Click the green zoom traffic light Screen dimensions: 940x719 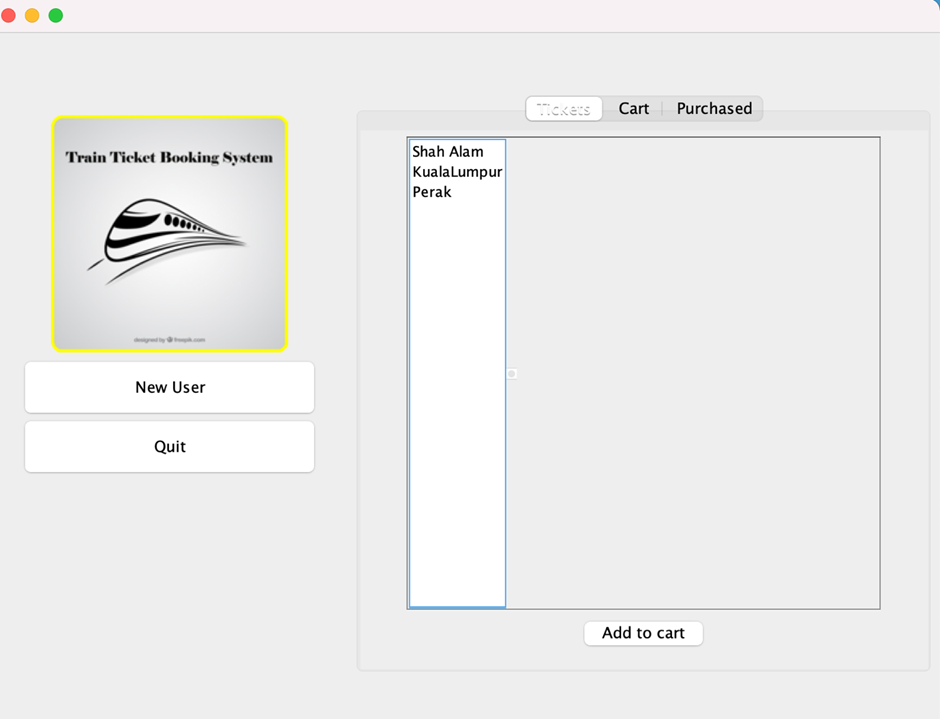pyautogui.click(x=56, y=16)
